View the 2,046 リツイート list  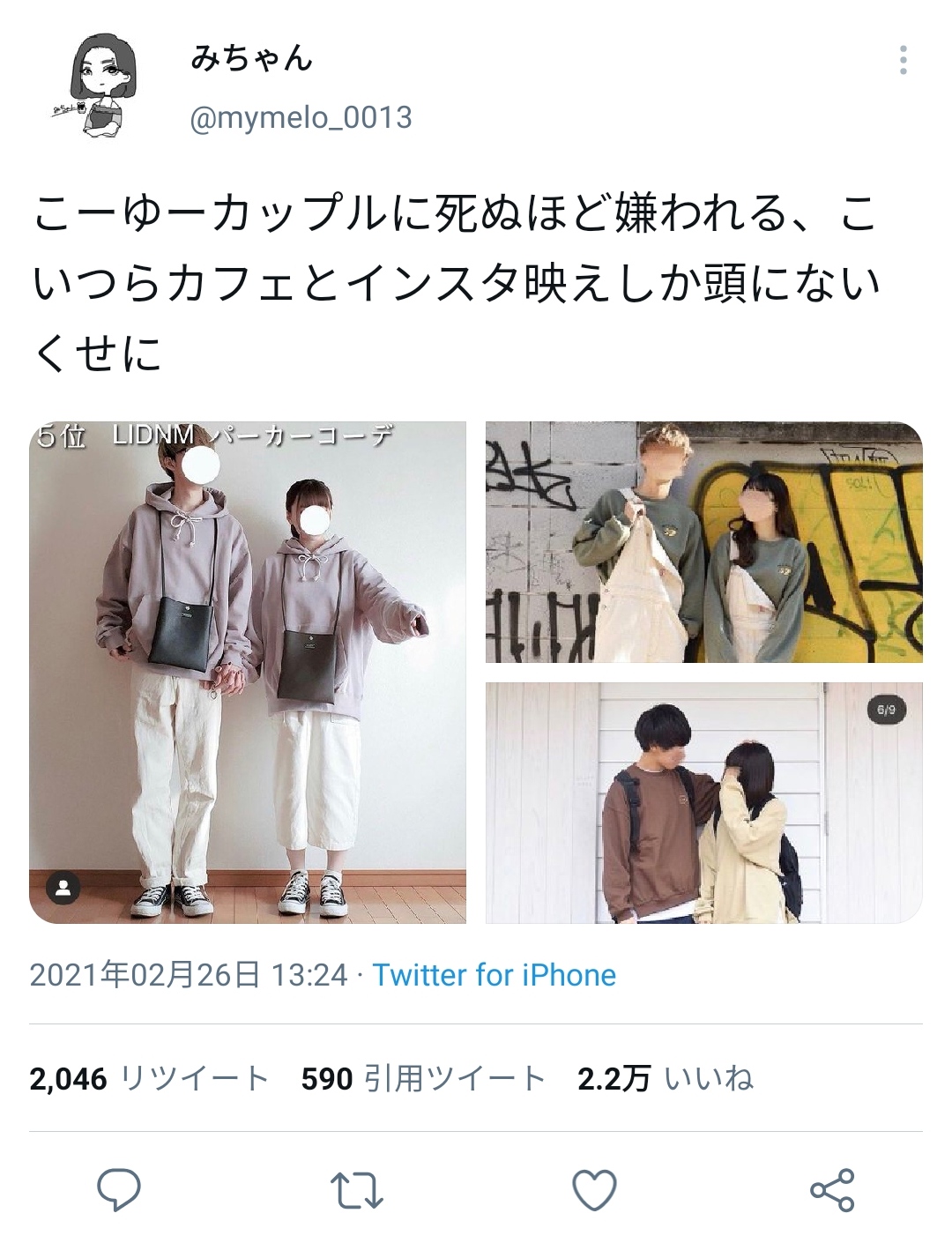click(149, 1078)
